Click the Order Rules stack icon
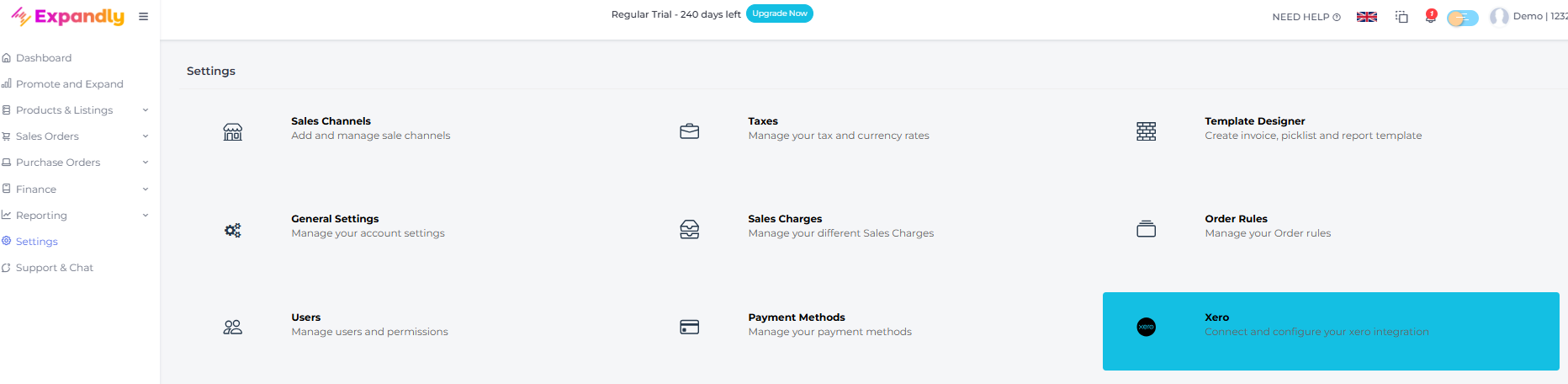The width and height of the screenshot is (1568, 384). [x=1147, y=229]
